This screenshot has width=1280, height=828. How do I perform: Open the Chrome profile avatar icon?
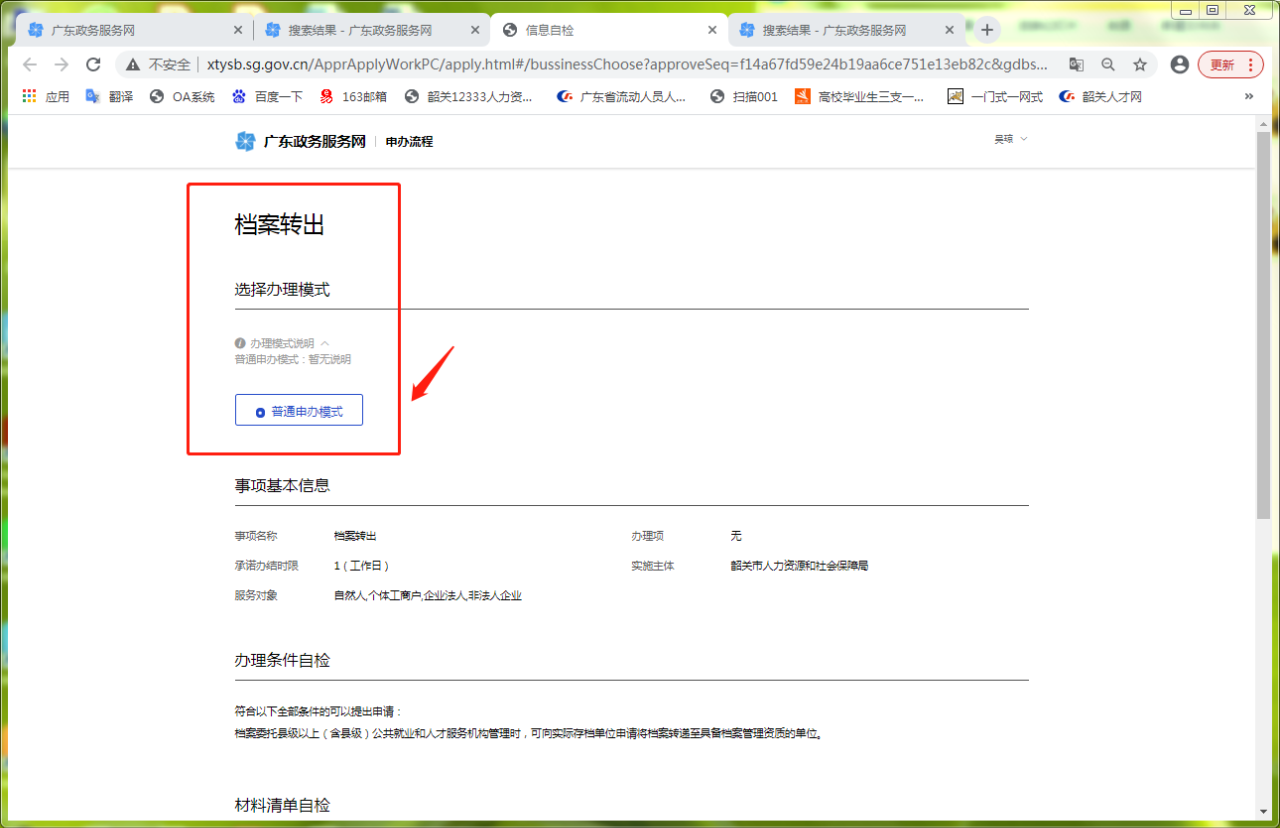pyautogui.click(x=1180, y=65)
